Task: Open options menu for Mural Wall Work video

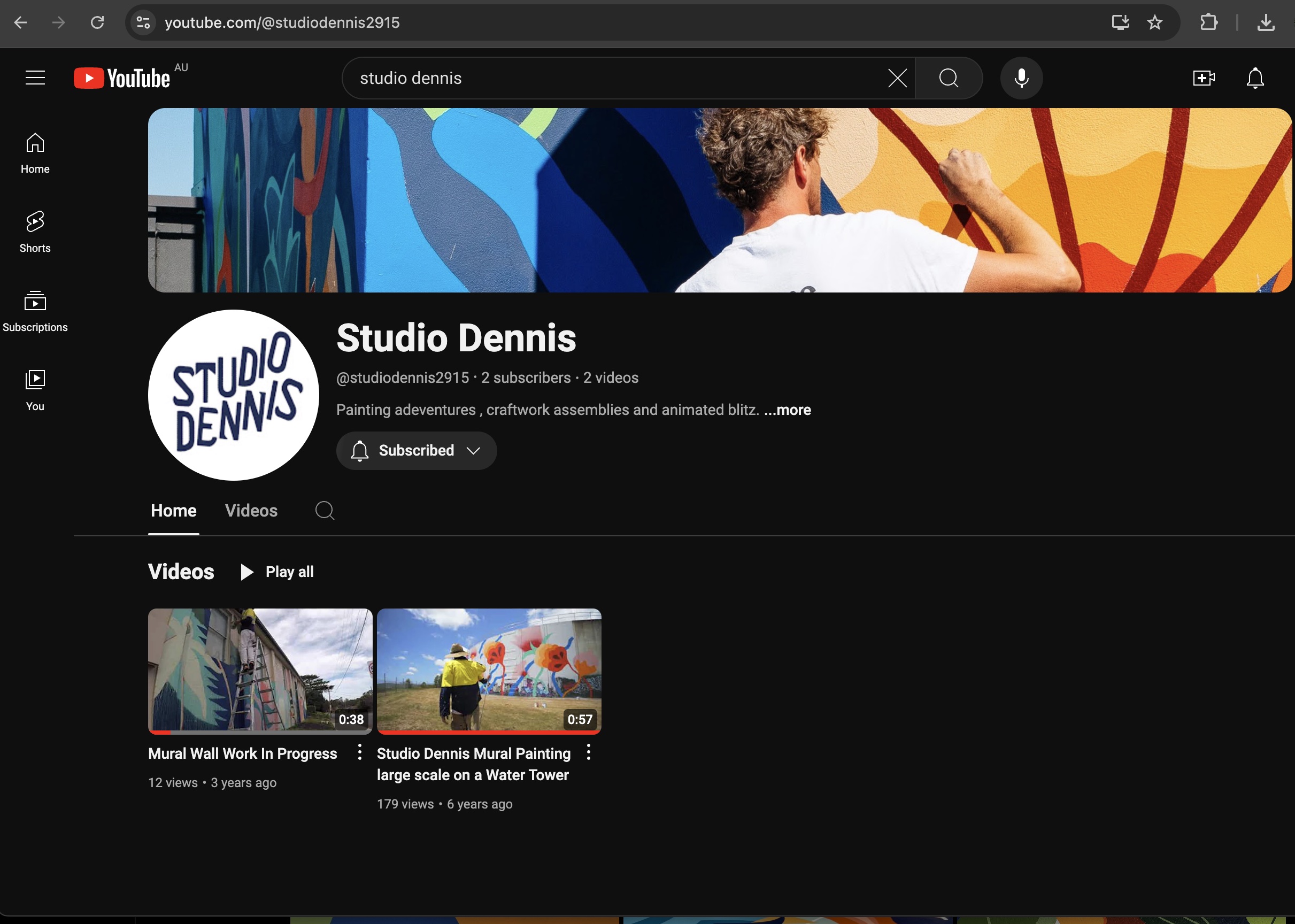Action: coord(360,752)
